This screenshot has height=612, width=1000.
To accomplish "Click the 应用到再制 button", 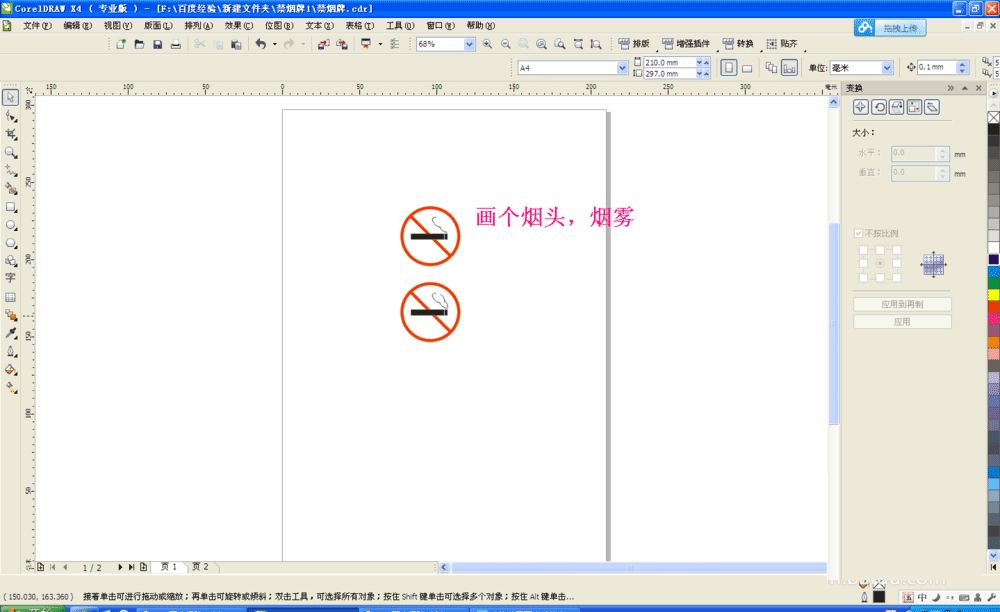I will [903, 303].
